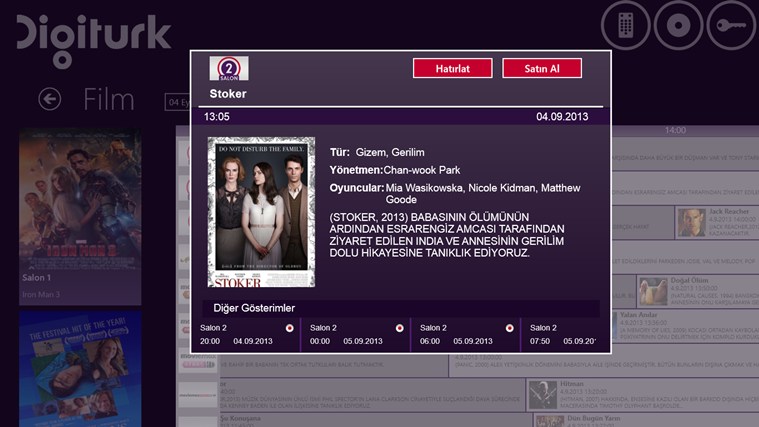Click the Digiturk logo
Viewport: 759px width, 427px height.
click(x=93, y=40)
